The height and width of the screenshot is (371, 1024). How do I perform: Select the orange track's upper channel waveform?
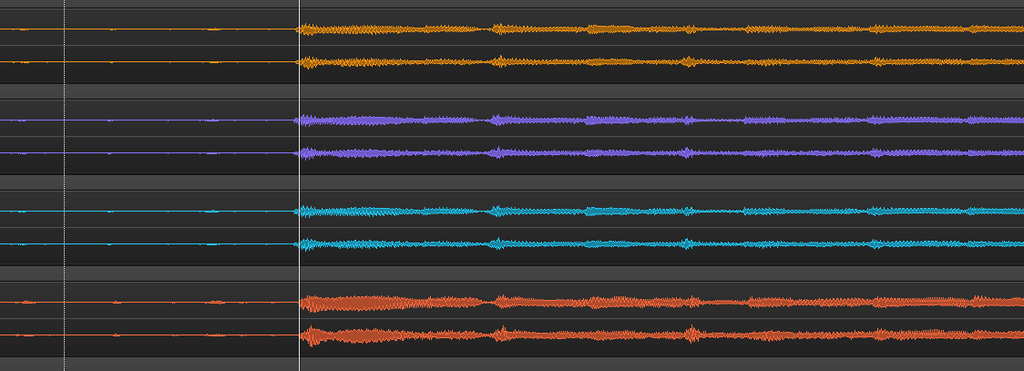point(660,29)
